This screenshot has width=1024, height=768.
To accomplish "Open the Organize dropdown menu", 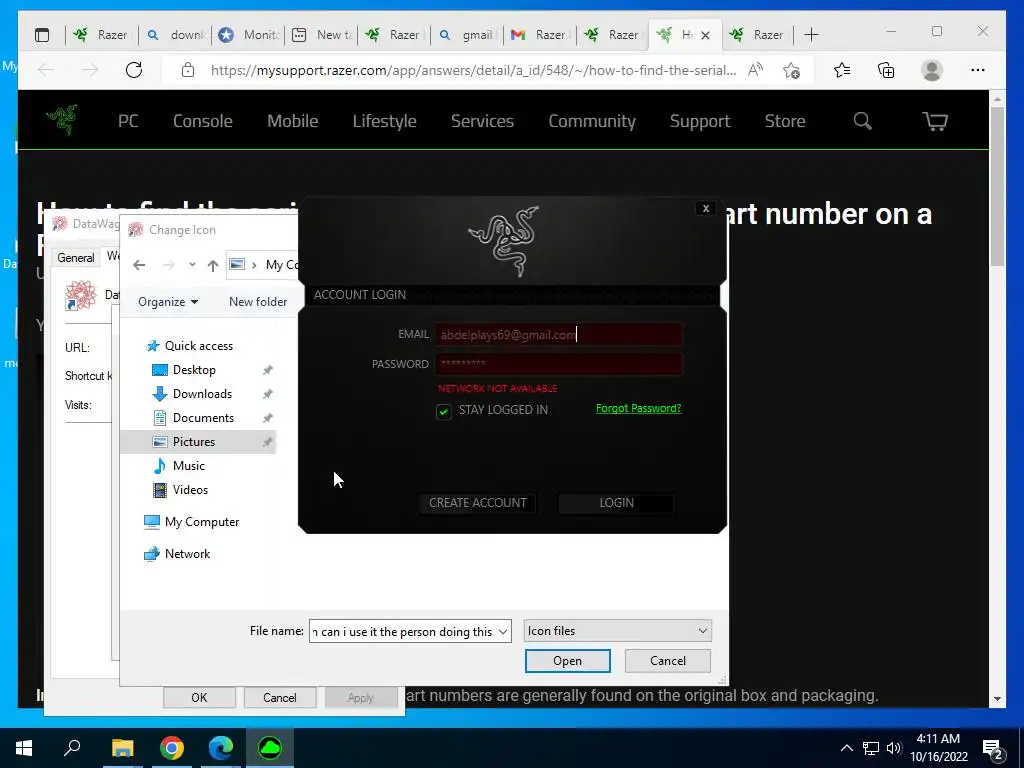I will tap(168, 302).
